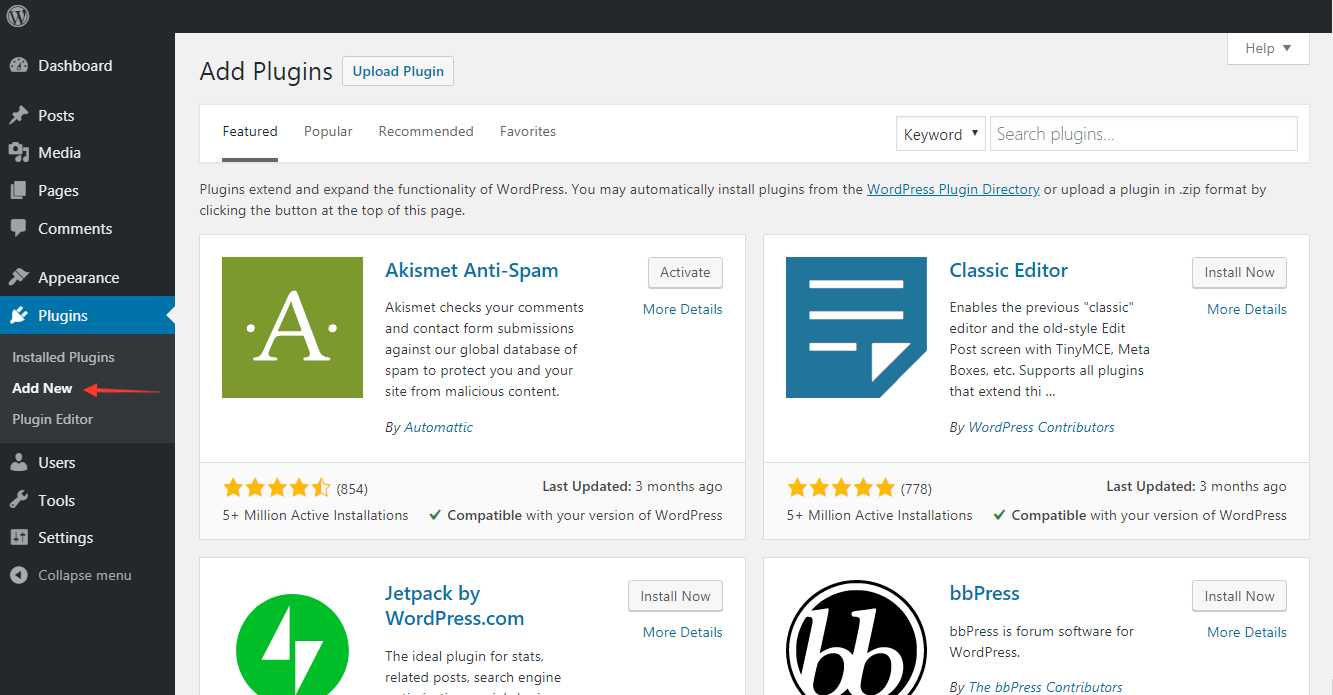
Task: Click the bbPress plugin logo
Action: click(x=856, y=637)
